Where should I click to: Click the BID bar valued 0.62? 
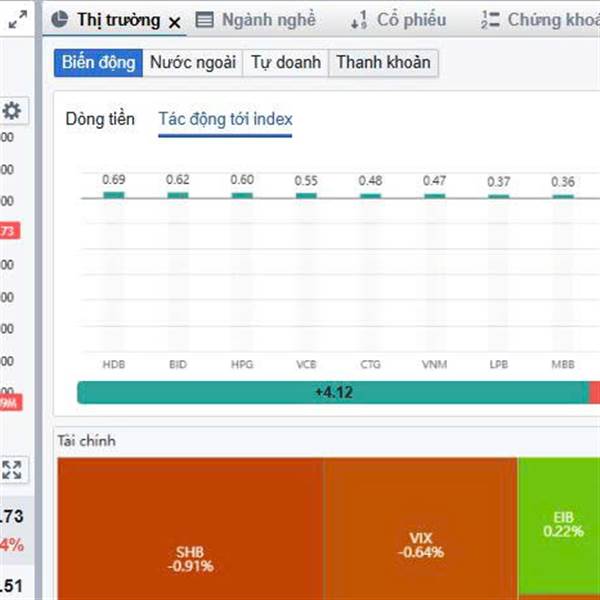(x=178, y=196)
